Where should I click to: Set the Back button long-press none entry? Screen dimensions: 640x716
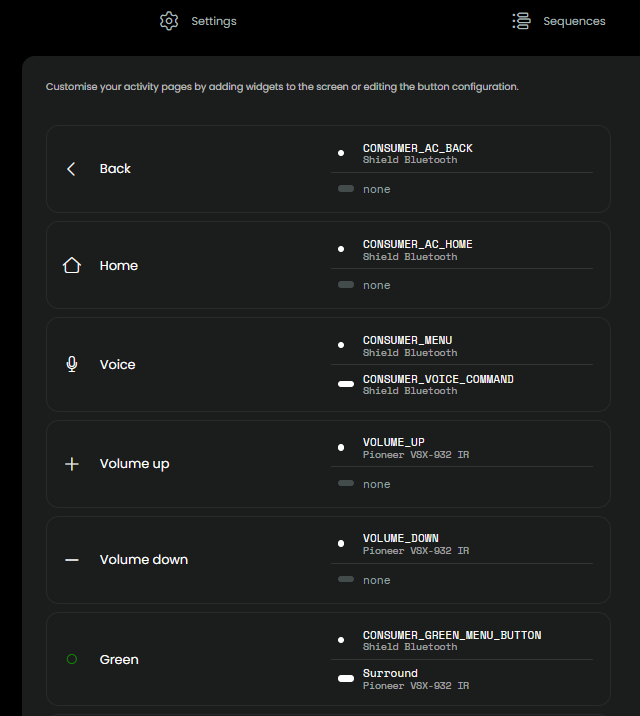[462, 189]
